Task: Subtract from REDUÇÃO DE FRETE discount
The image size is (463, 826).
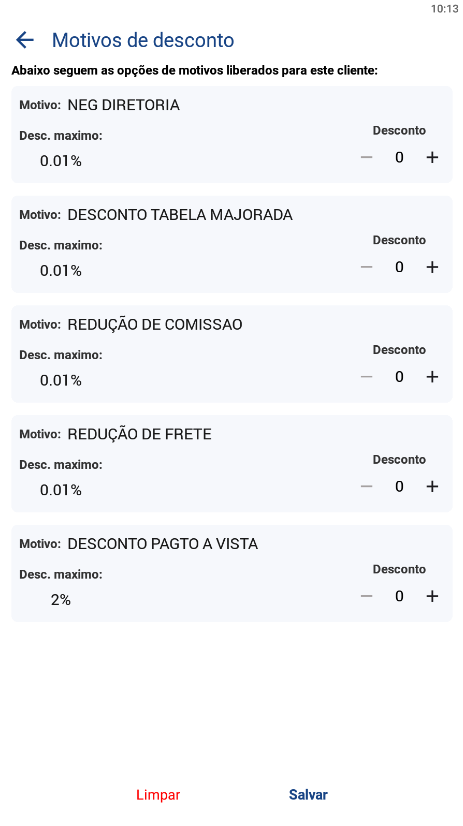Action: (367, 486)
